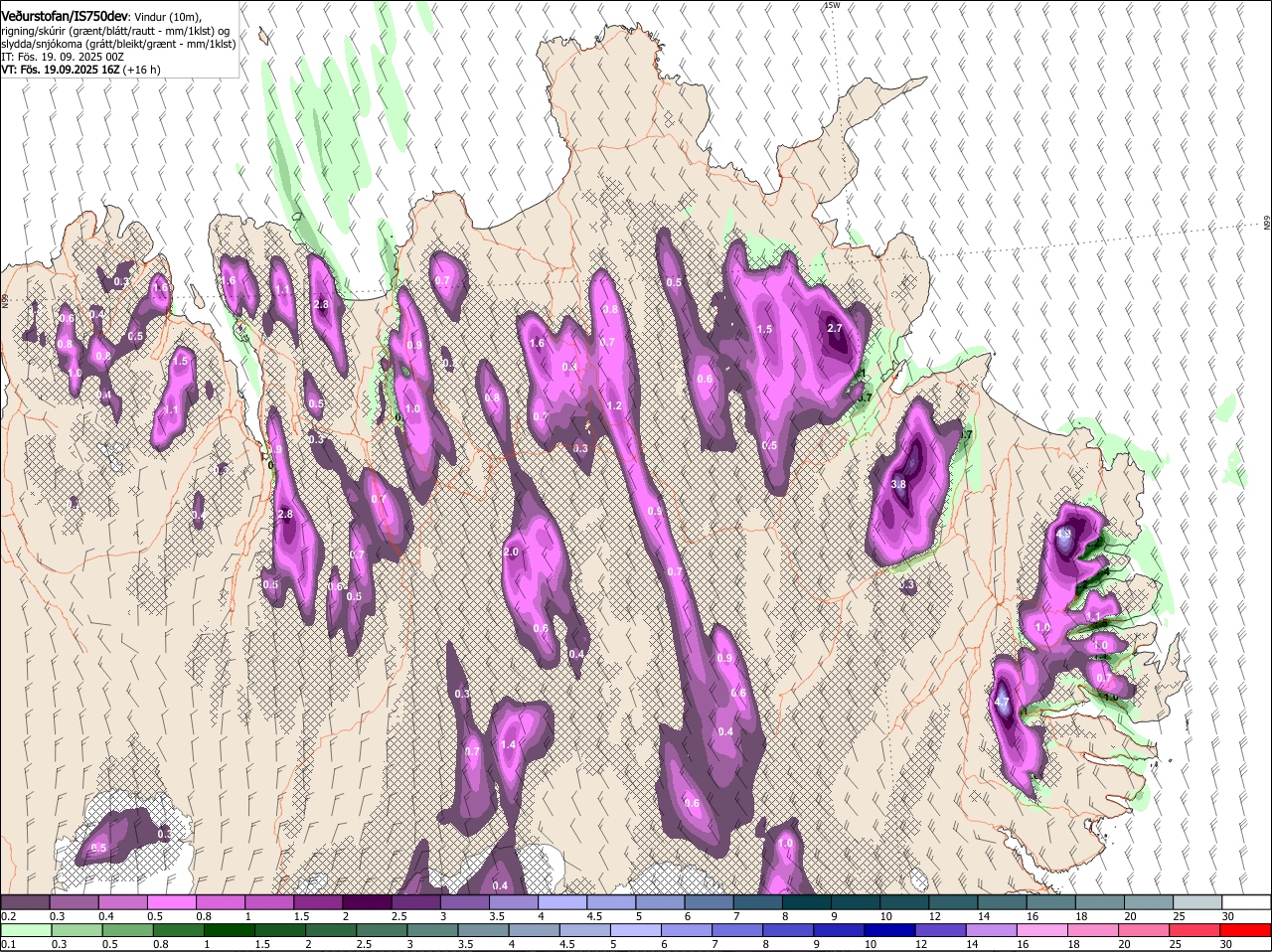Viewport: 1272px width, 952px height.
Task: Pick the medium green swatch starting at 0.5 in the green legend
Action: pos(128,930)
